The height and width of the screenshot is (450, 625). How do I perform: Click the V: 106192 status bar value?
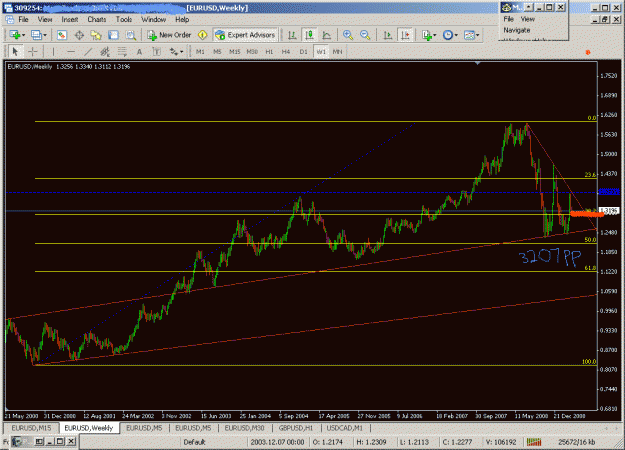click(x=501, y=442)
